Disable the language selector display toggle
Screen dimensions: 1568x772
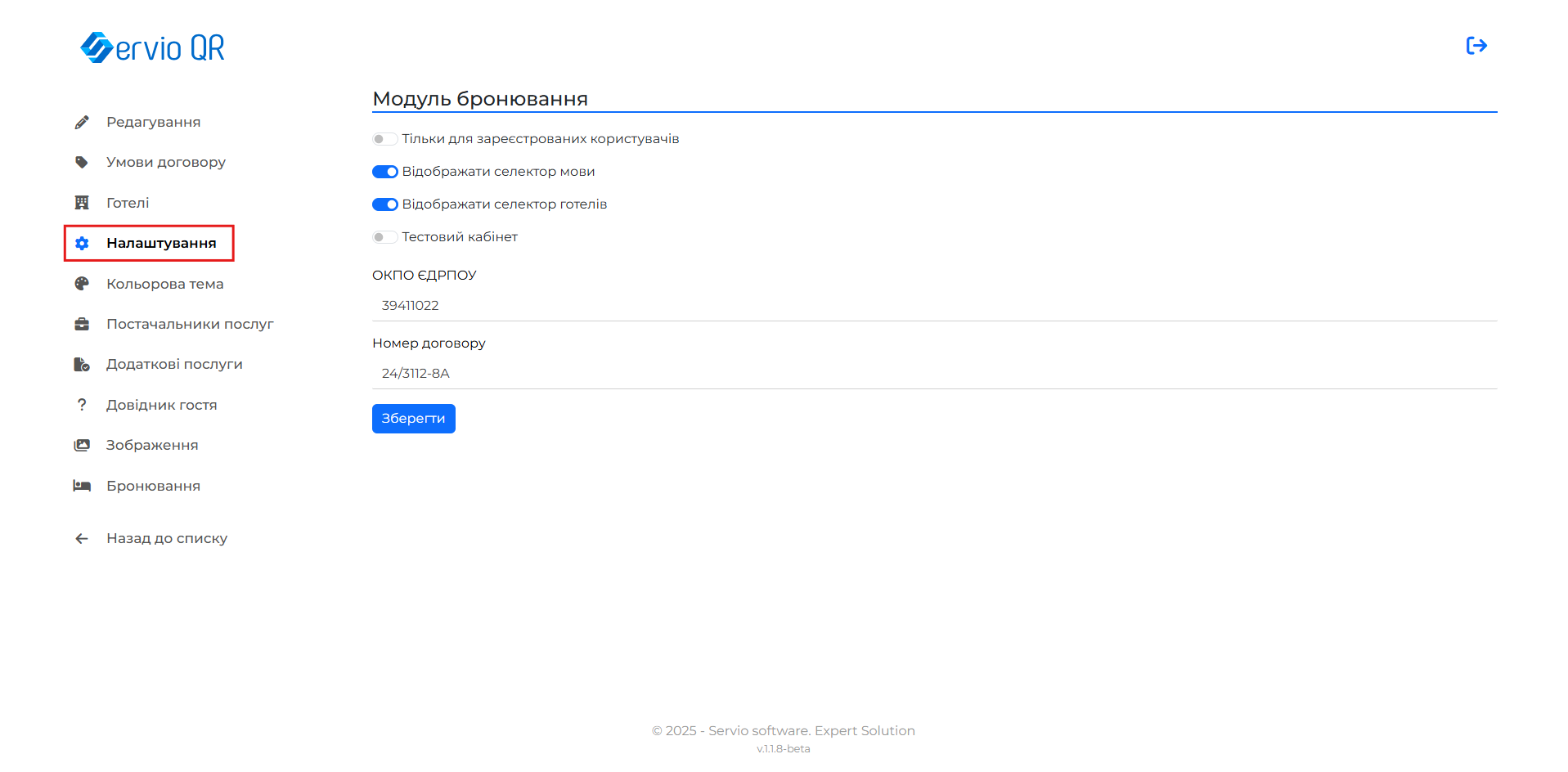[x=384, y=172]
